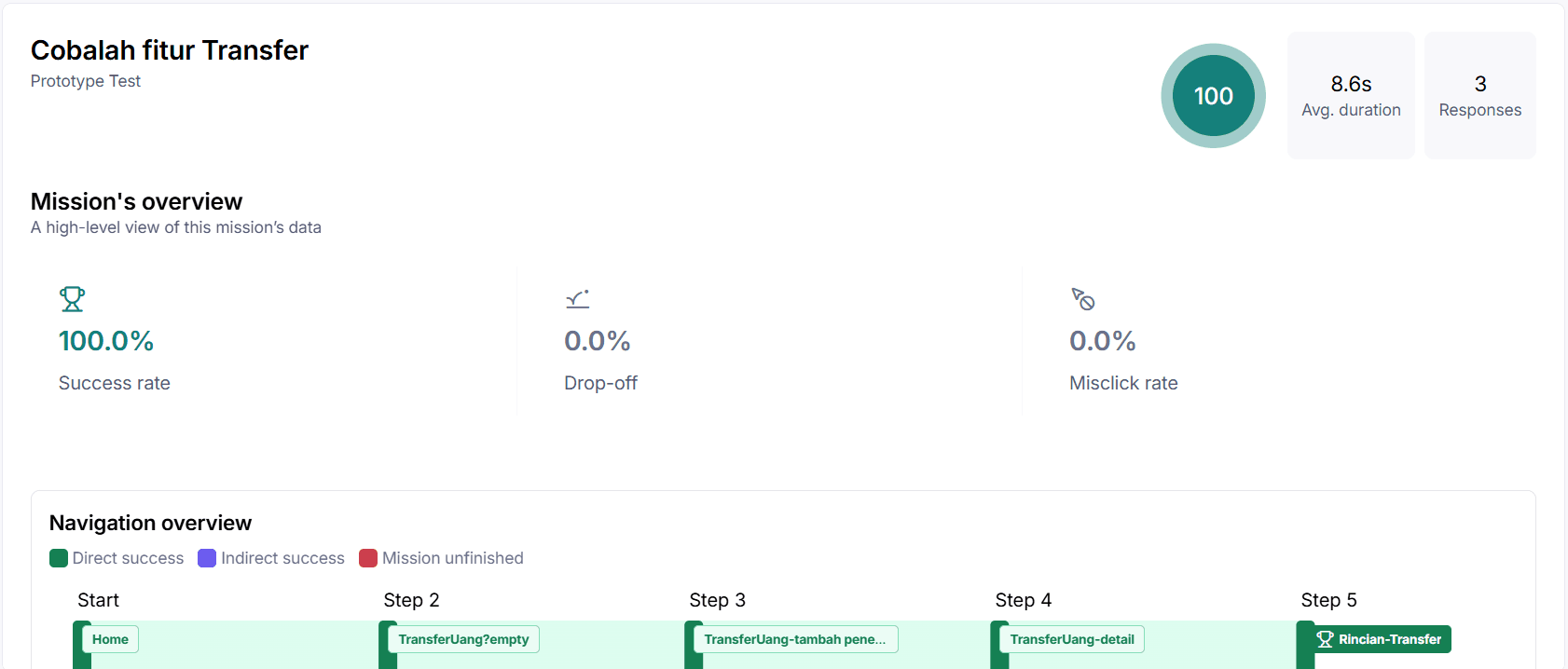Open the Avg. duration 8.6s card
Screen dimensions: 1568x669
[x=1351, y=96]
